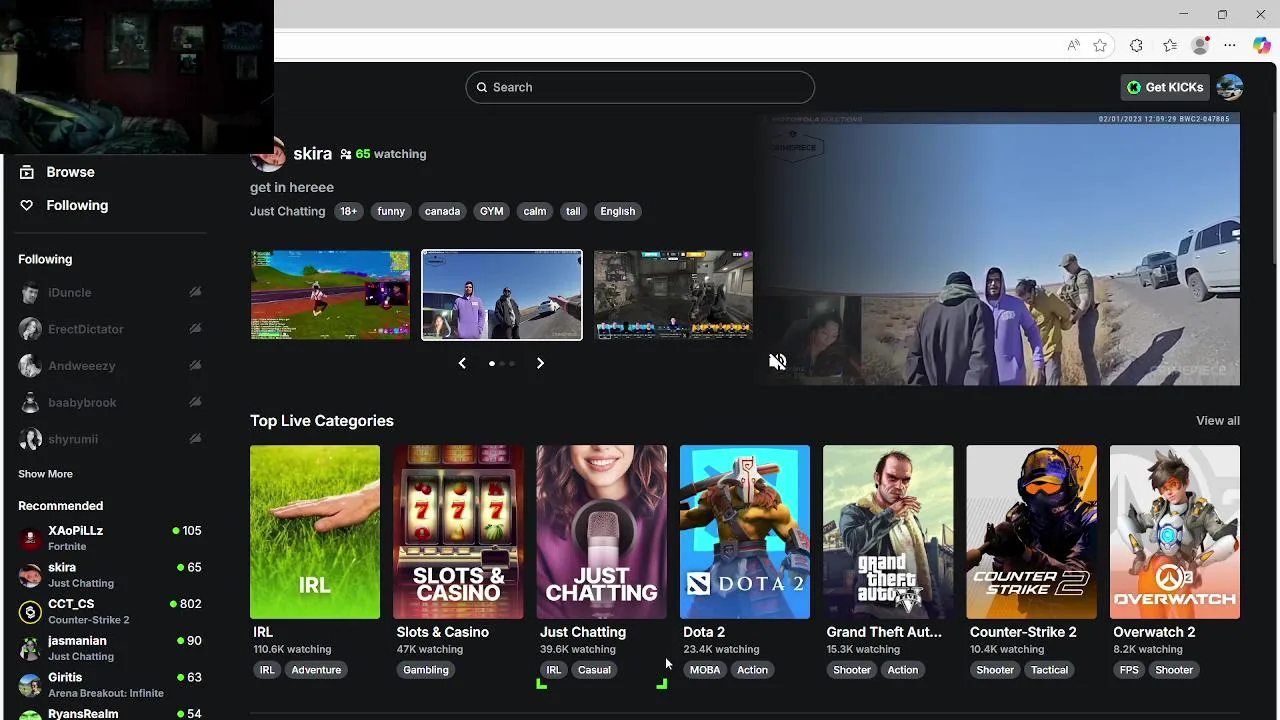Add page to favorites star icon
The image size is (1280, 720).
coord(1100,45)
